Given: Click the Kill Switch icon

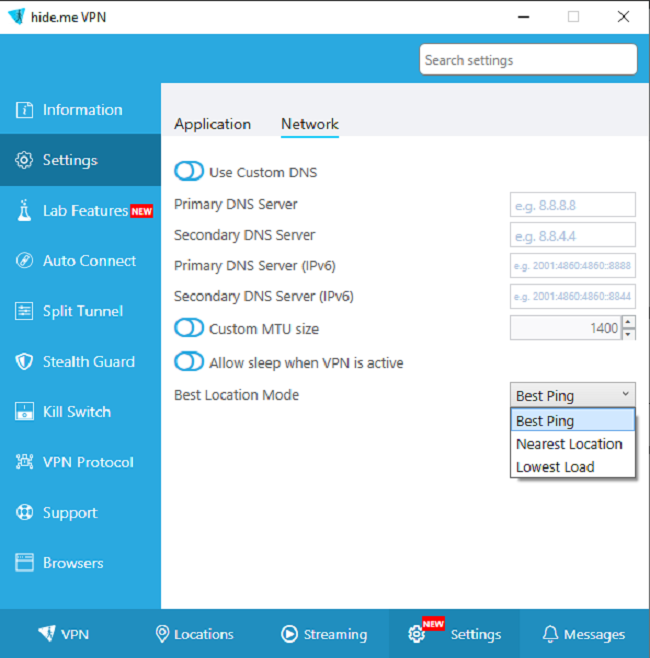Looking at the screenshot, I should click(x=24, y=411).
